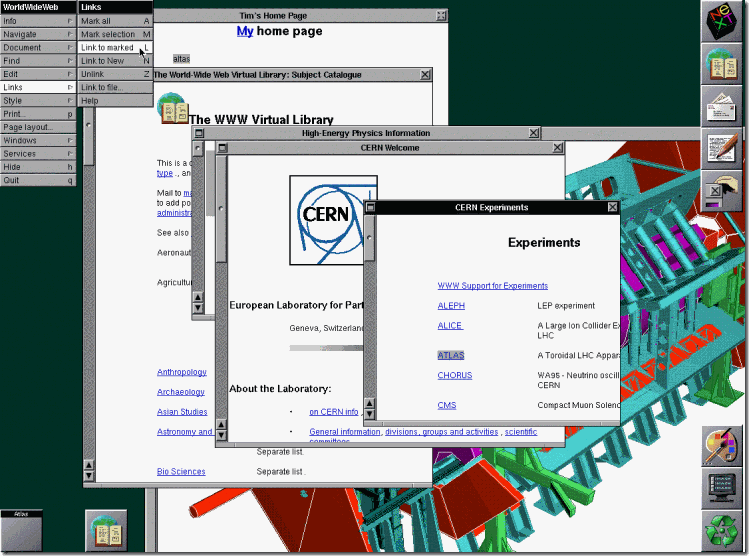
Task: Open General information link in CERN Welcome
Action: coord(344,432)
